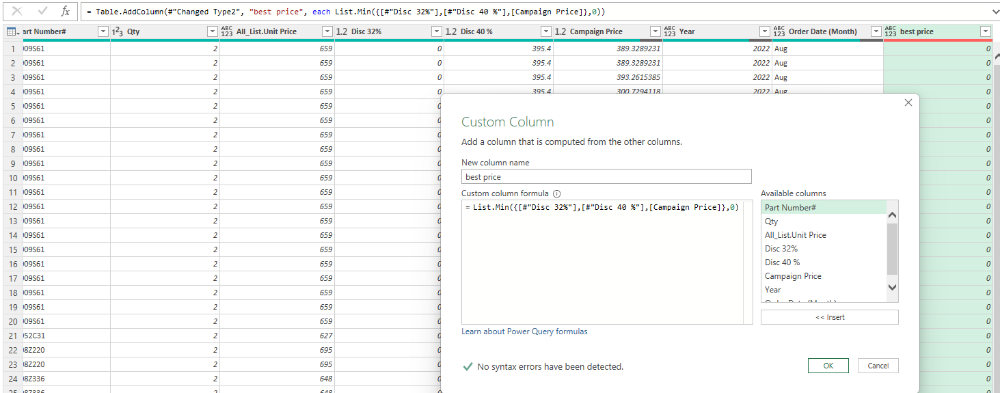Open Qty column filter dropdown
This screenshot has width=1000, height=393.
tap(212, 31)
